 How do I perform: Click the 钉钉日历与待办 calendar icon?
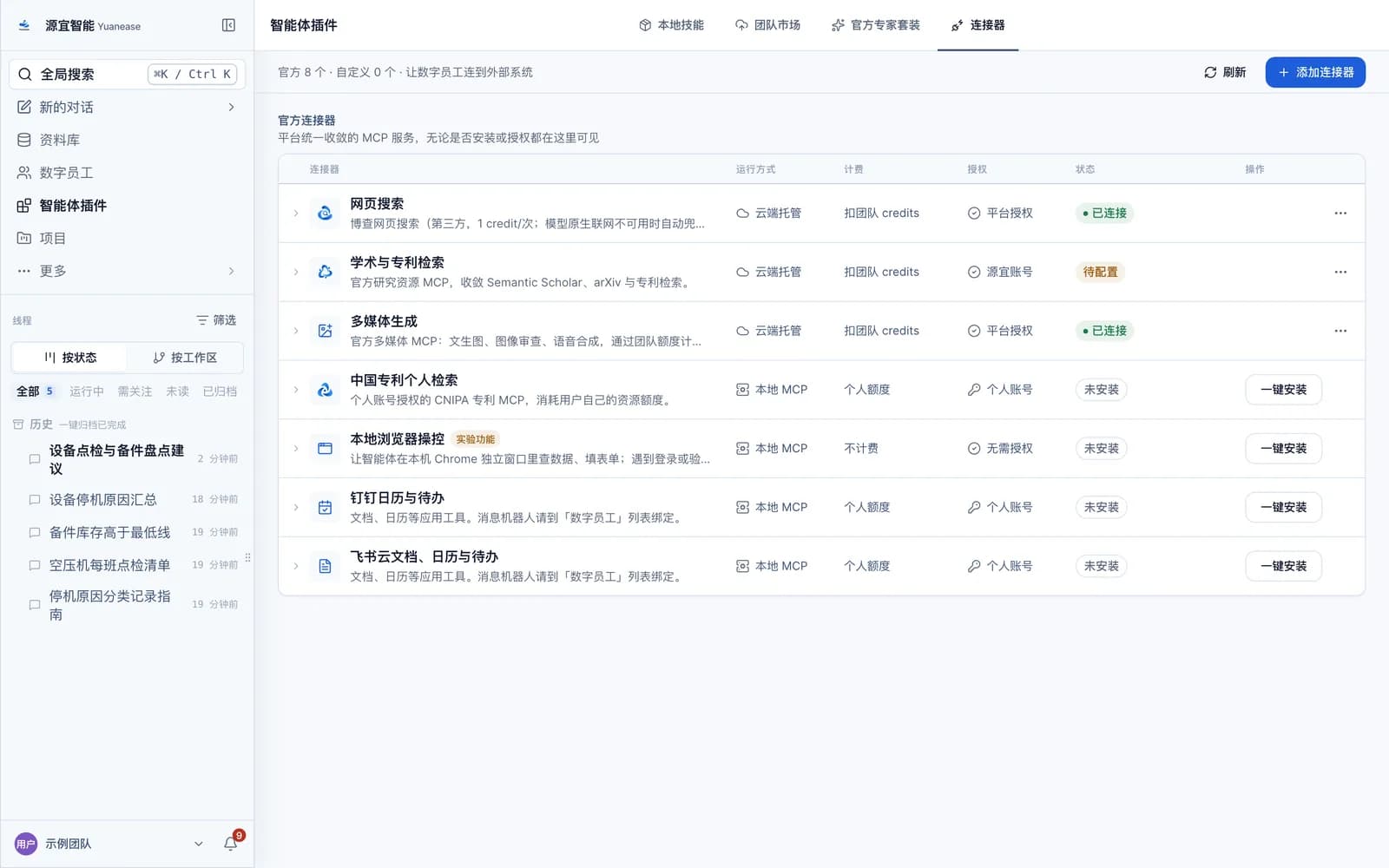tap(325, 508)
